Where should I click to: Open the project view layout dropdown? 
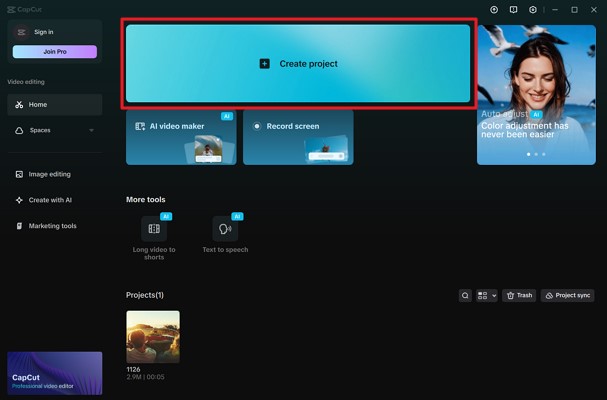point(487,296)
